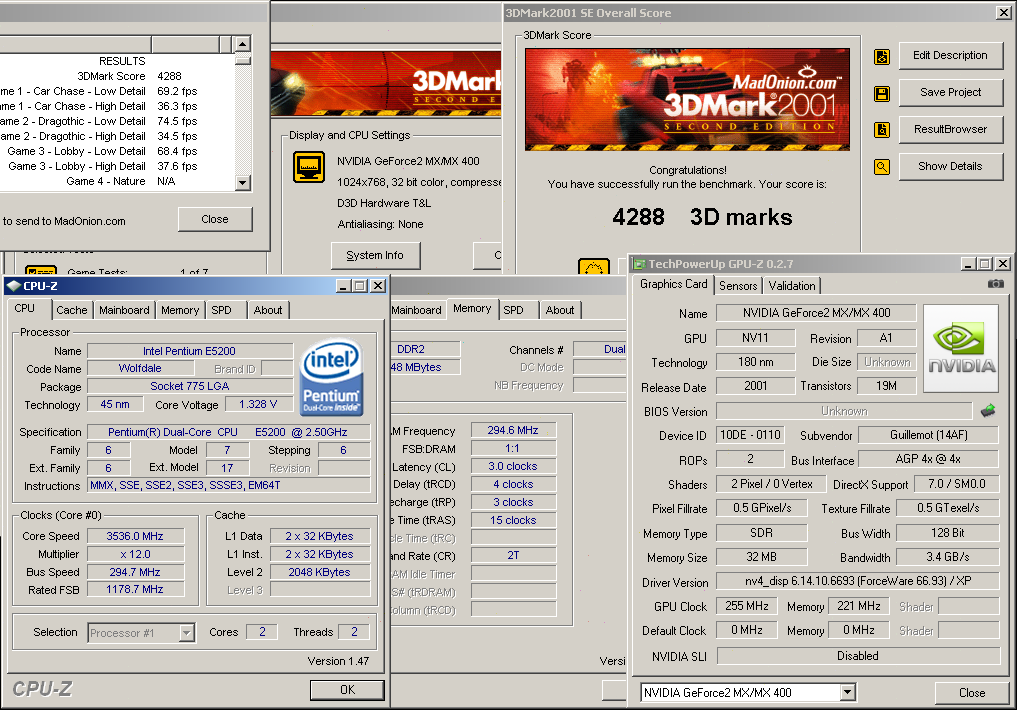Click the results list scroll-down arrow
This screenshot has width=1017, height=710.
click(243, 183)
